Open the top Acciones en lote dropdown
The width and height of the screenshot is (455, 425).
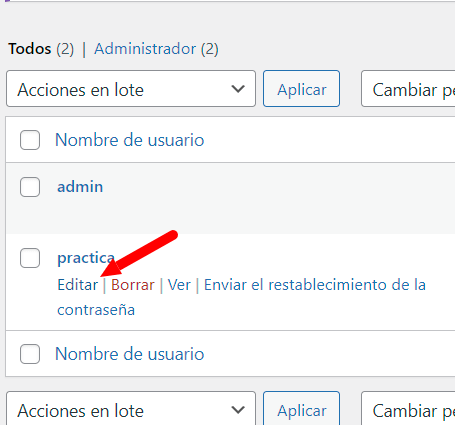(x=131, y=89)
